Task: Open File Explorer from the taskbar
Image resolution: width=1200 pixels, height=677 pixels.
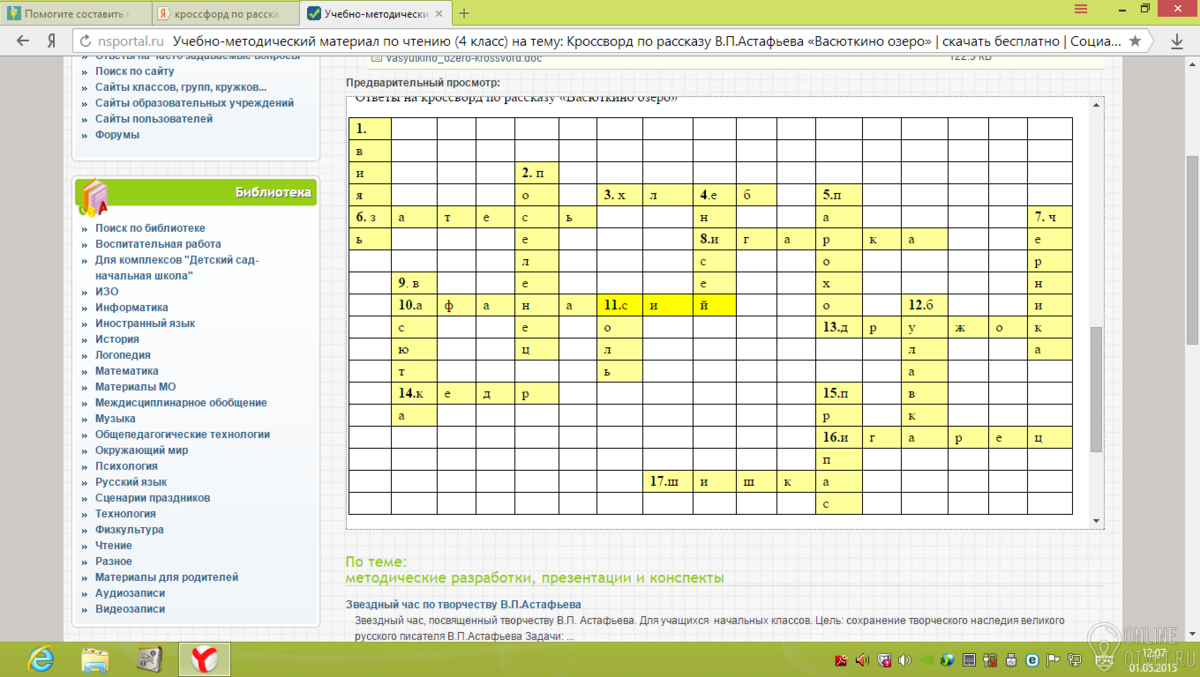Action: pyautogui.click(x=95, y=659)
